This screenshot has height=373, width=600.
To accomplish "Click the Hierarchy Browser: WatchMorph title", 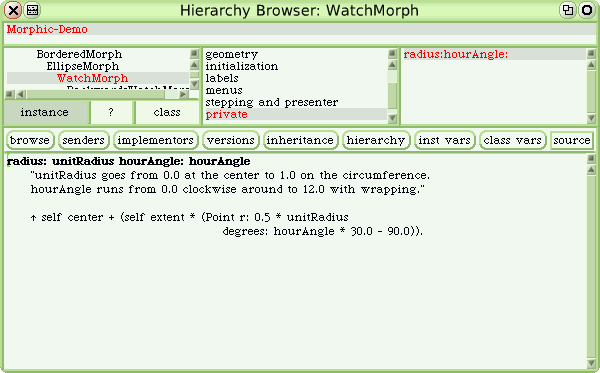I will coord(299,10).
